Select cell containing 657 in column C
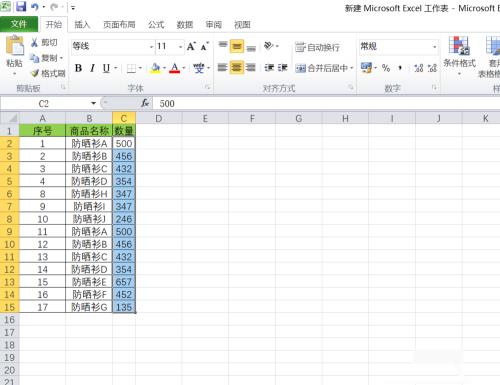Viewport: 500px width, 385px height. [124, 282]
